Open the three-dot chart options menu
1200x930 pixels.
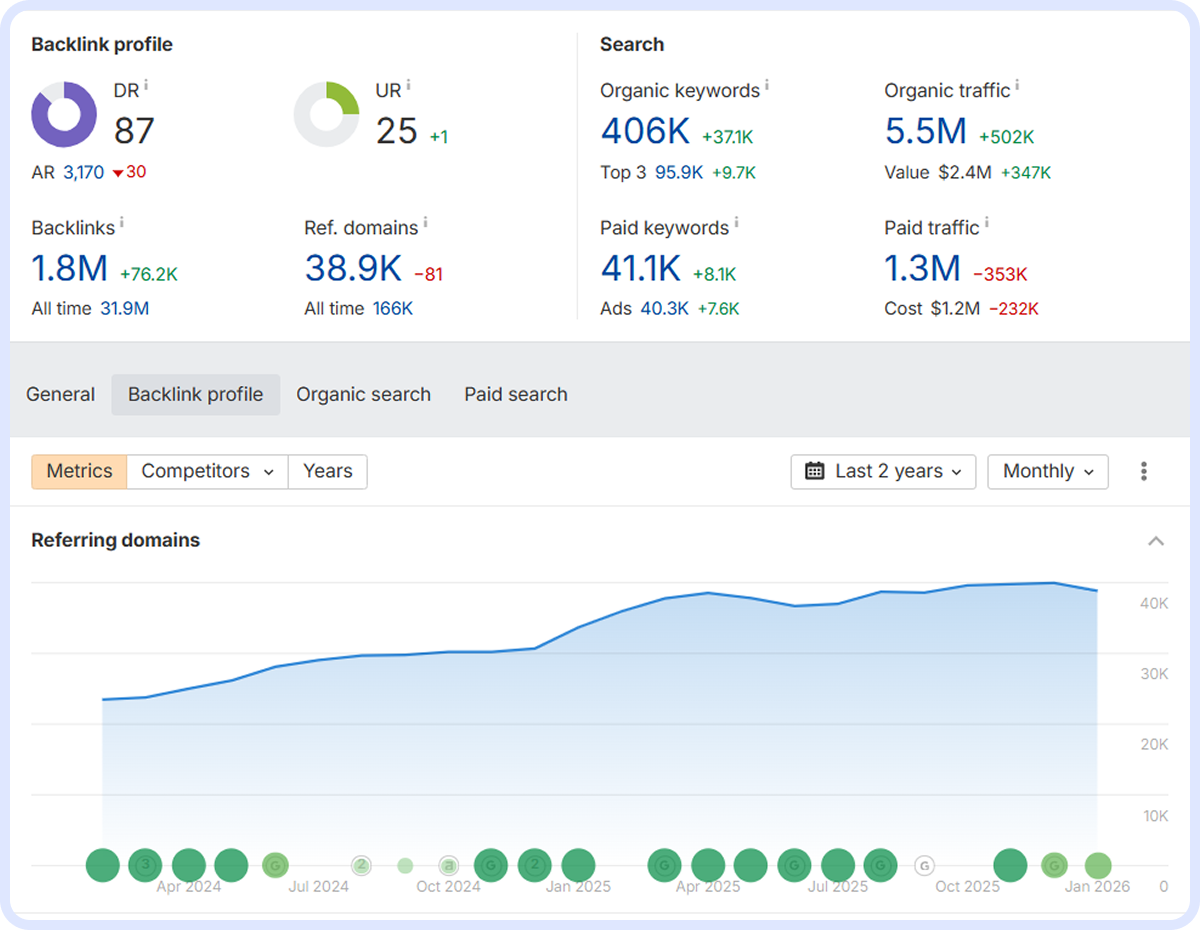1144,472
